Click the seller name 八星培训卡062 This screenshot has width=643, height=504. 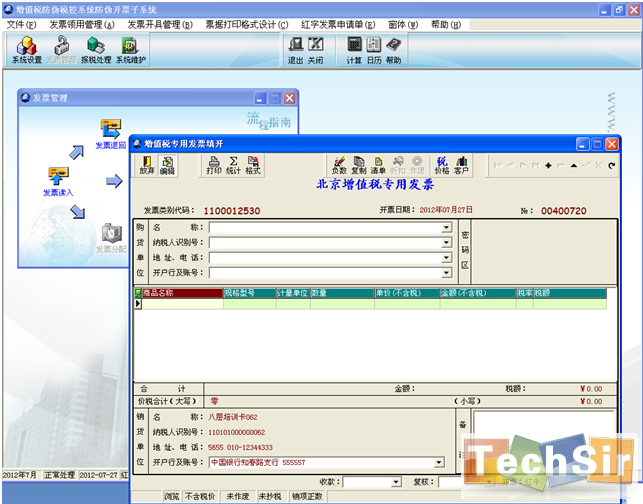click(233, 417)
